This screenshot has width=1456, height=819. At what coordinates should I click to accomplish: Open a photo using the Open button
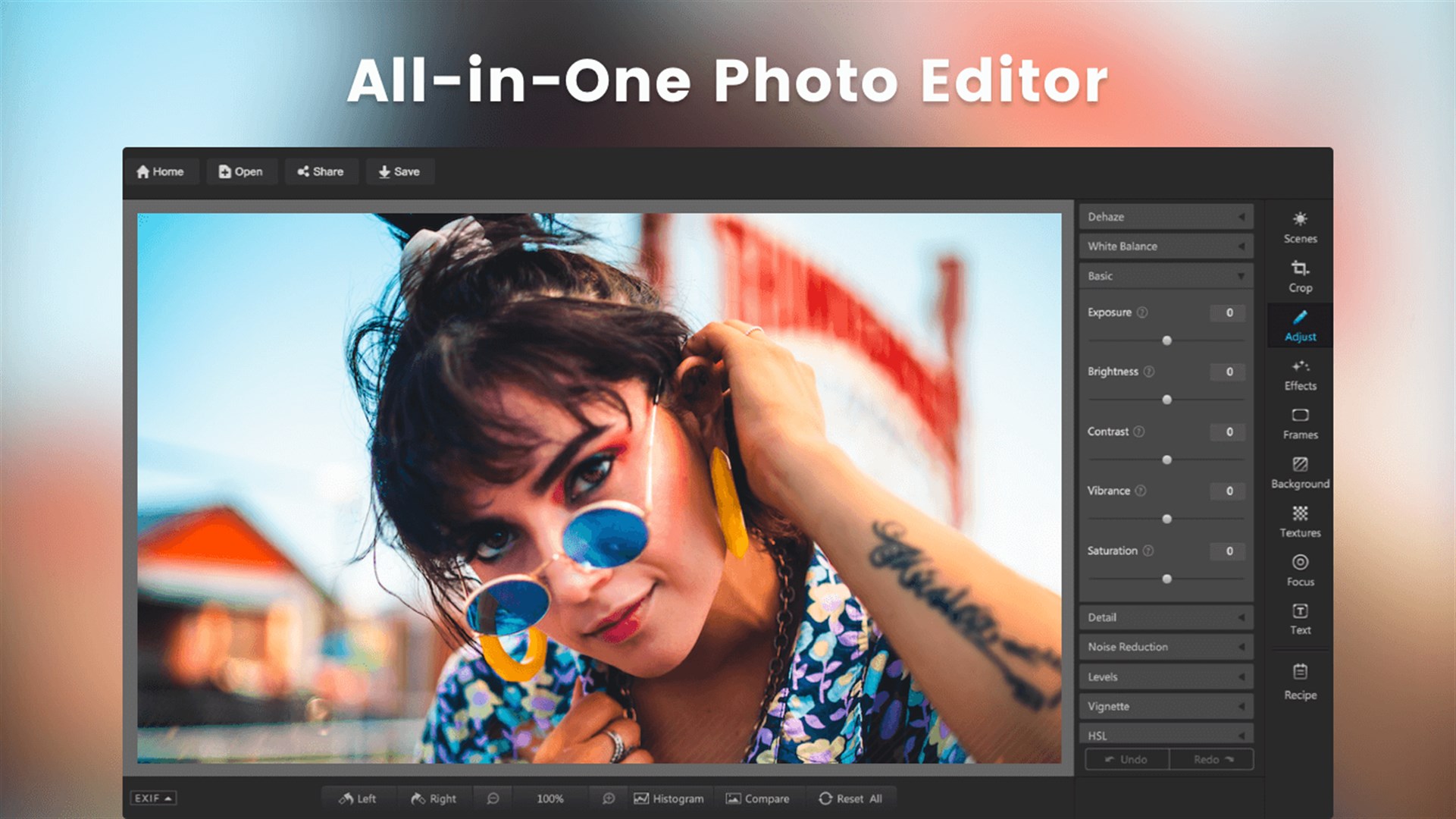coord(241,171)
